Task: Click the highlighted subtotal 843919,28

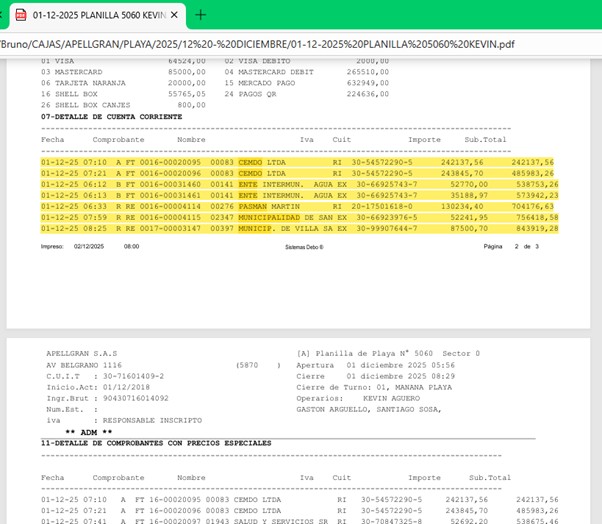Action: point(537,228)
